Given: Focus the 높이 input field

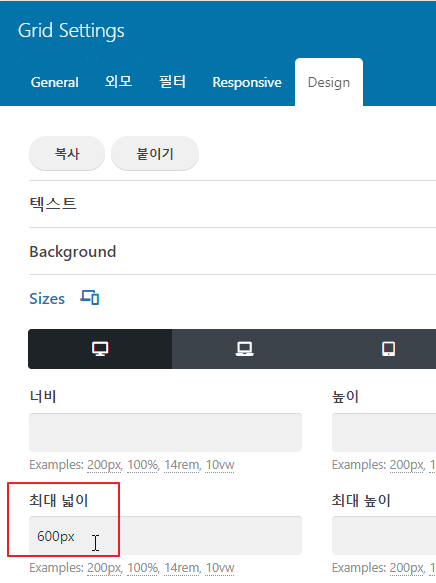Looking at the screenshot, I should point(384,432).
